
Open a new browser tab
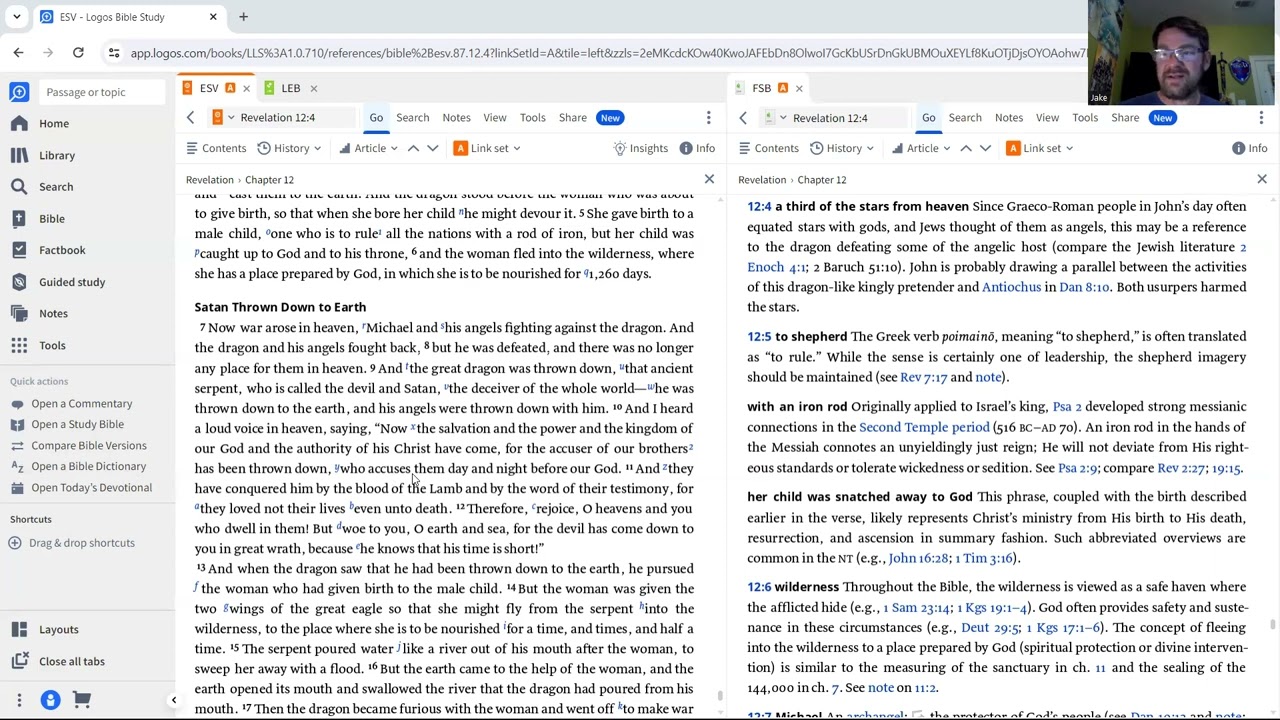243,17
